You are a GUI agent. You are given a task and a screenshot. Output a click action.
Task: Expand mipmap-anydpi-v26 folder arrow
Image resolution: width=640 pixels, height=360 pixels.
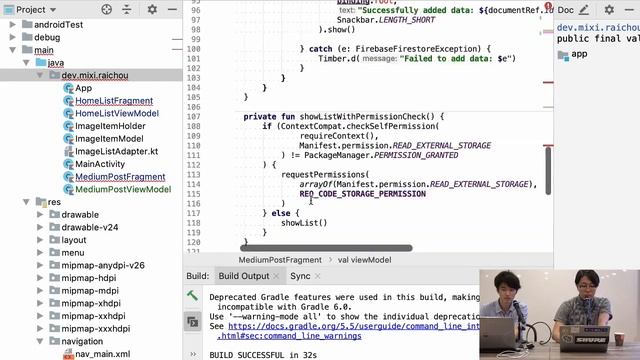coord(40,265)
